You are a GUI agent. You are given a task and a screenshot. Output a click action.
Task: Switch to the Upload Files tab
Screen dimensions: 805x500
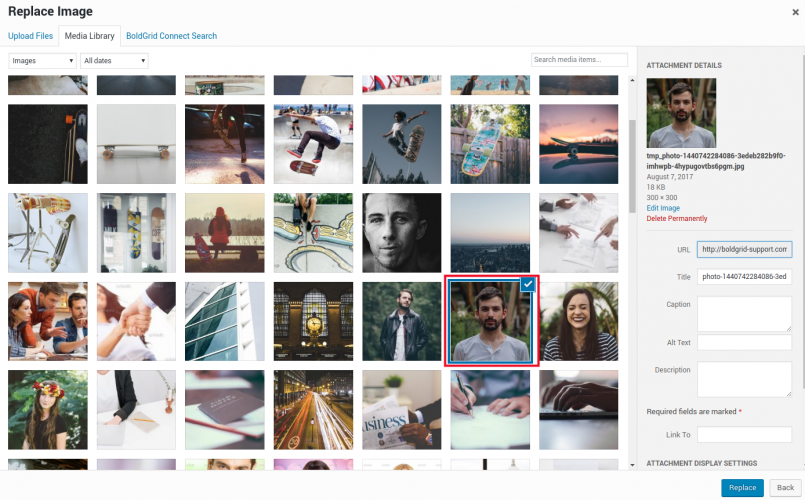[30, 36]
